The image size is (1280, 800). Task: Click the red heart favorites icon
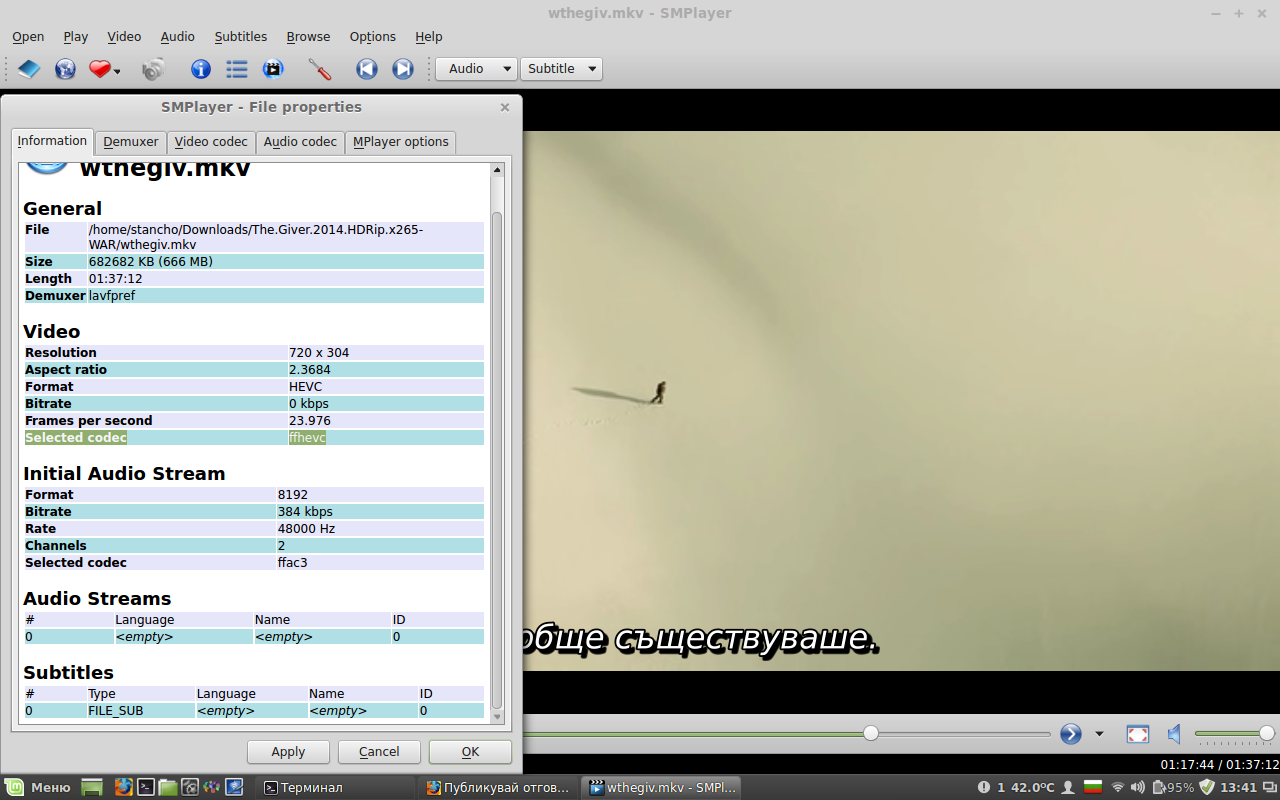[99, 69]
